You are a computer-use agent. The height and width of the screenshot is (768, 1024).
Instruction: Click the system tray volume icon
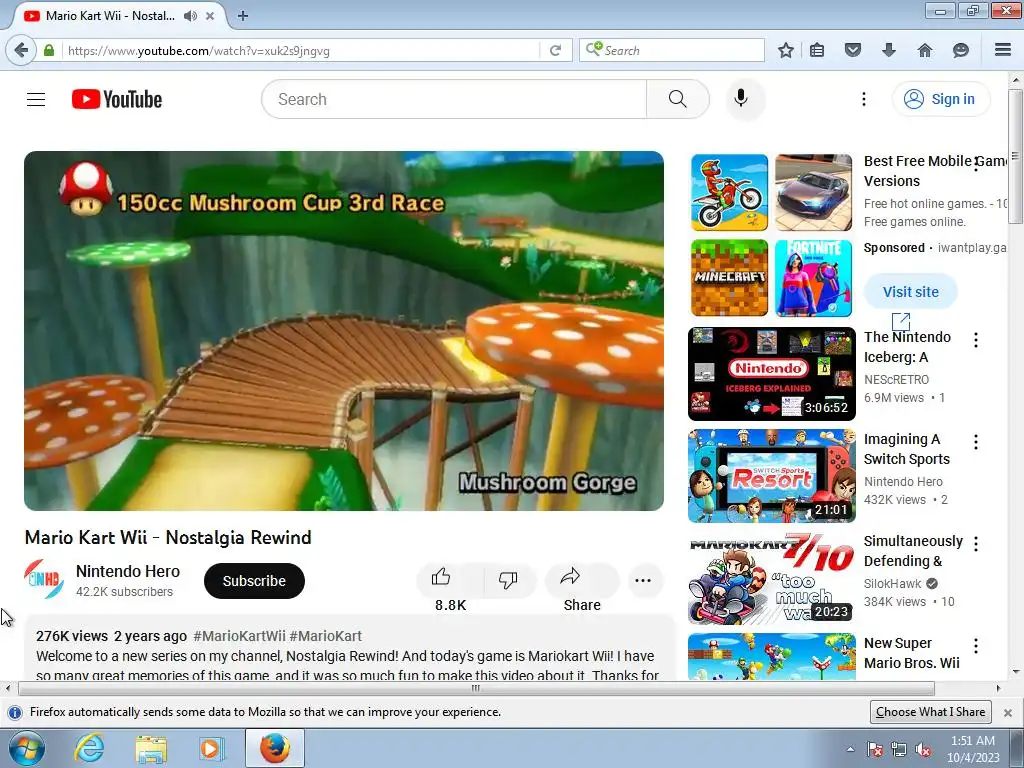(923, 749)
